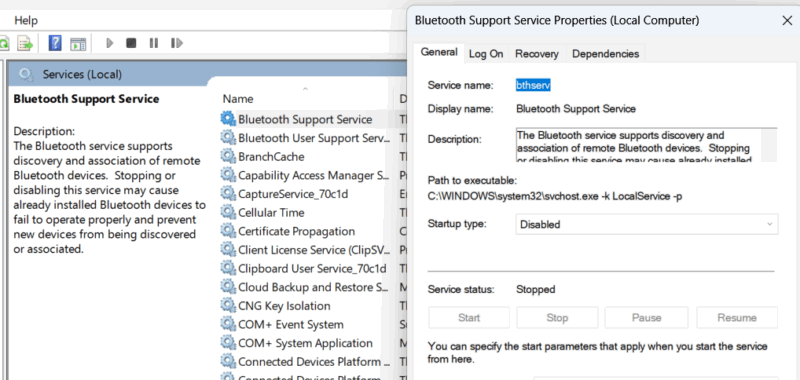
Task: Click gear icon beside CaptureService_70c1d
Action: 228,194
